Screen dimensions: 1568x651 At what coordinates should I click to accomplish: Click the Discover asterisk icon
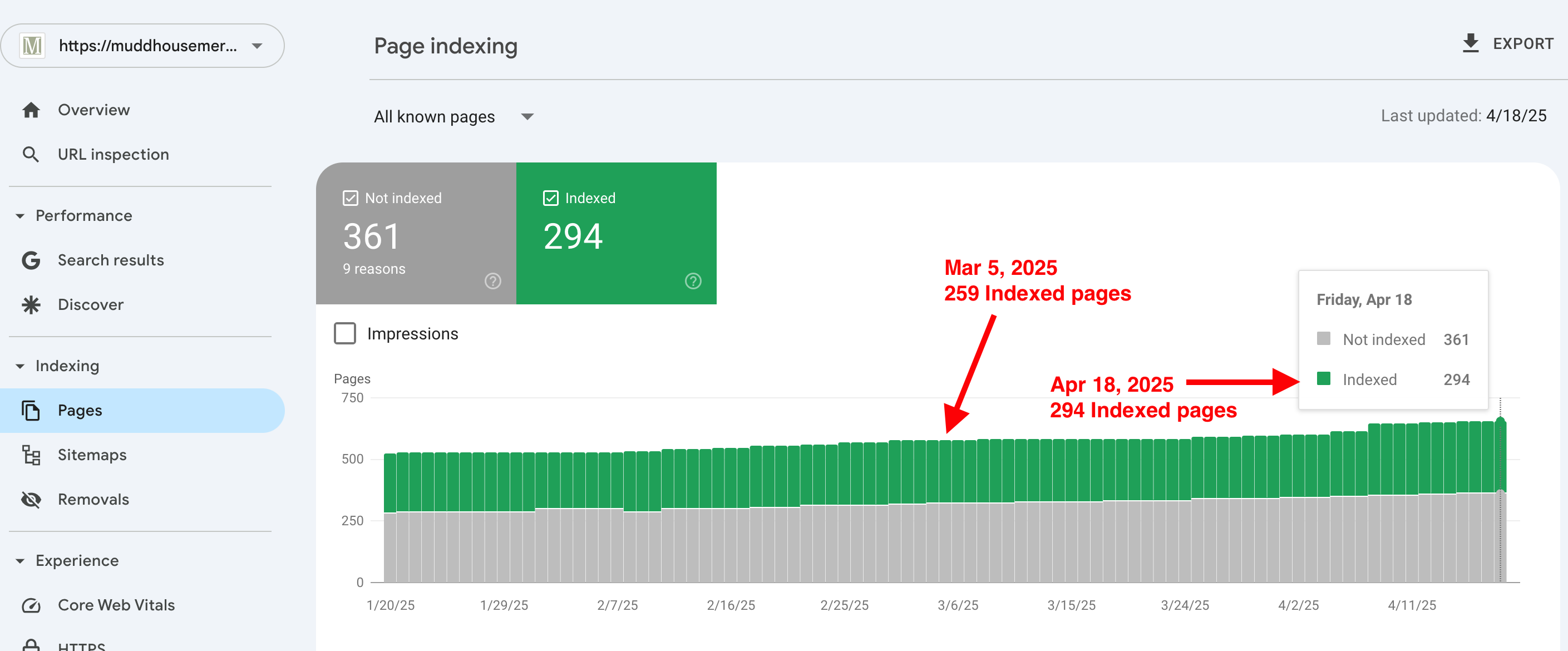(x=31, y=305)
